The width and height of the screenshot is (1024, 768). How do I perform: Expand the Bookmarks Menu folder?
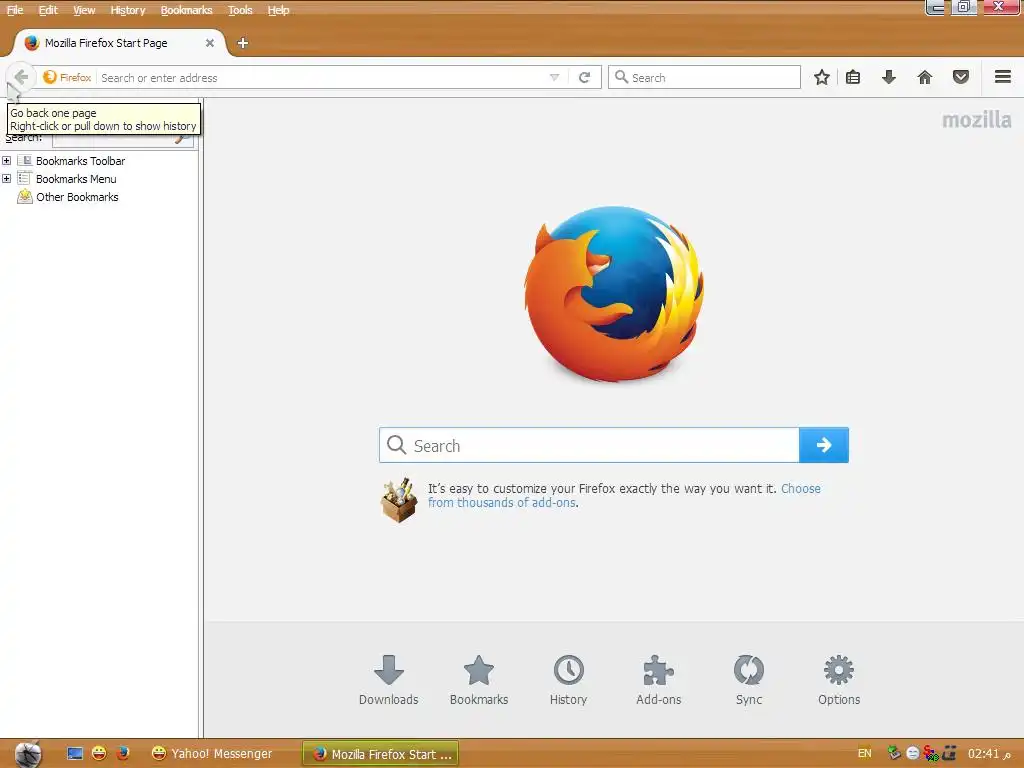tap(7, 178)
